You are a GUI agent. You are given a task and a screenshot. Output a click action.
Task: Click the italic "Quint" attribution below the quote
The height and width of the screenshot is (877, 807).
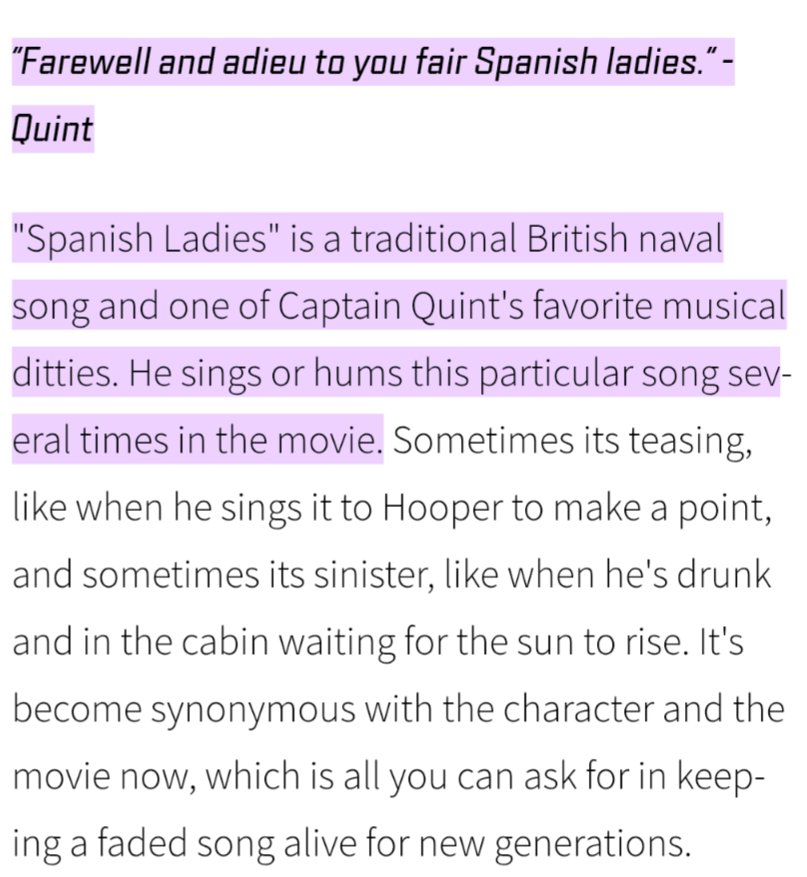pos(52,129)
